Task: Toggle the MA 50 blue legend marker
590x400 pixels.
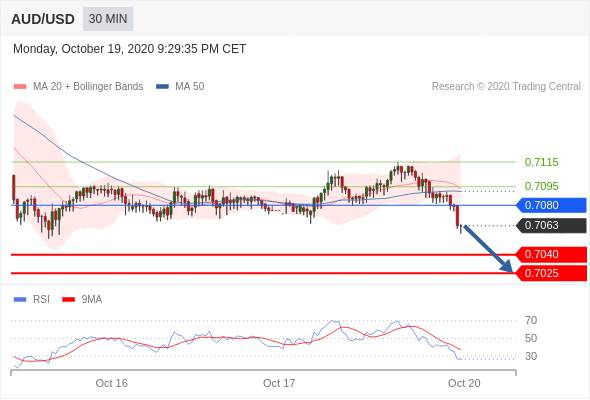Action: pyautogui.click(x=162, y=87)
